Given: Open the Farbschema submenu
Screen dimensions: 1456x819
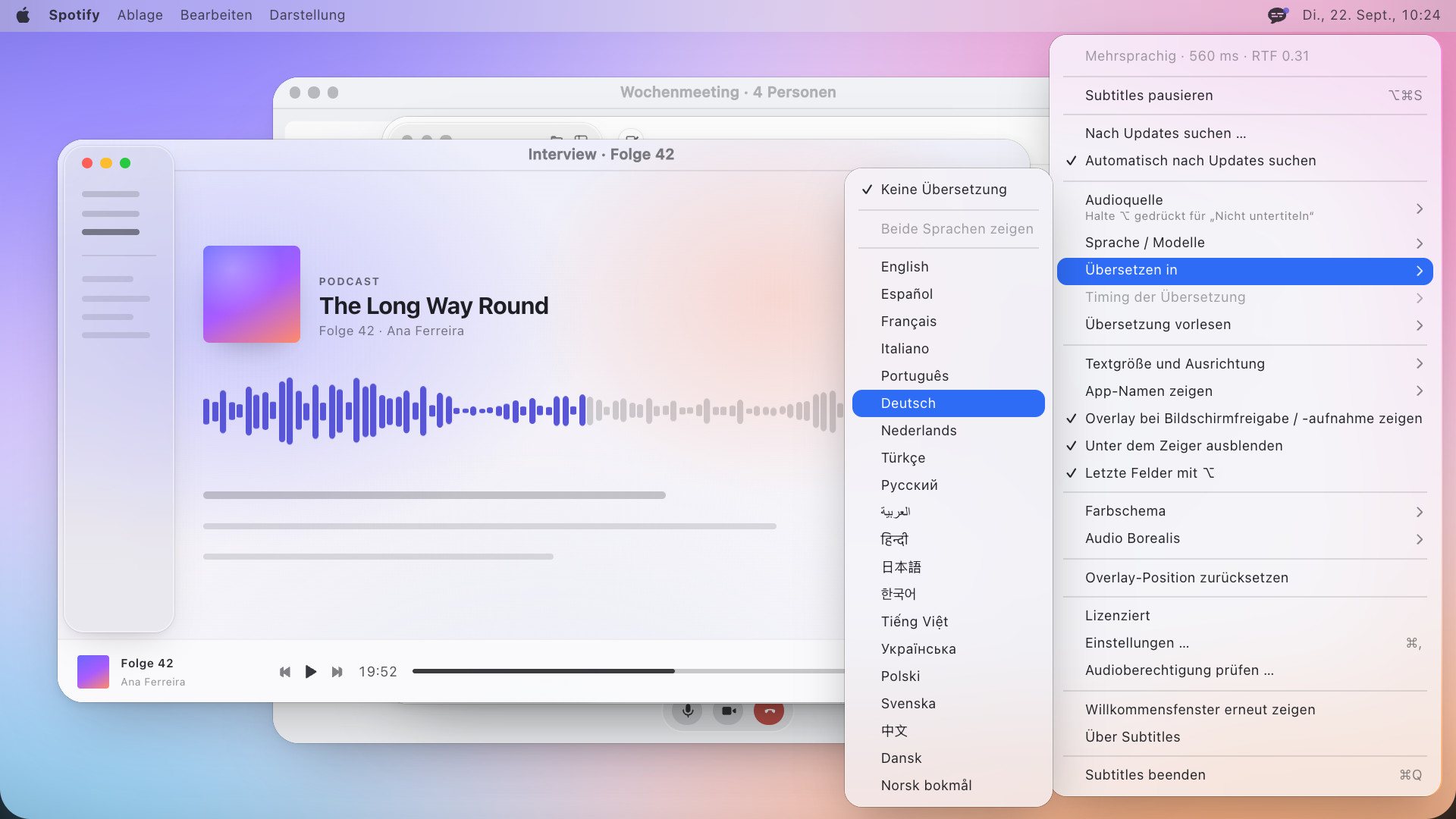Looking at the screenshot, I should (x=1245, y=511).
